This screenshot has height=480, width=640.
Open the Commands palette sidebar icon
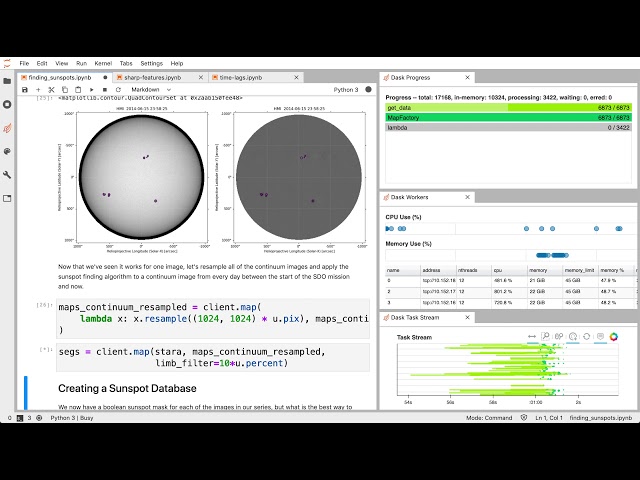pos(7,151)
